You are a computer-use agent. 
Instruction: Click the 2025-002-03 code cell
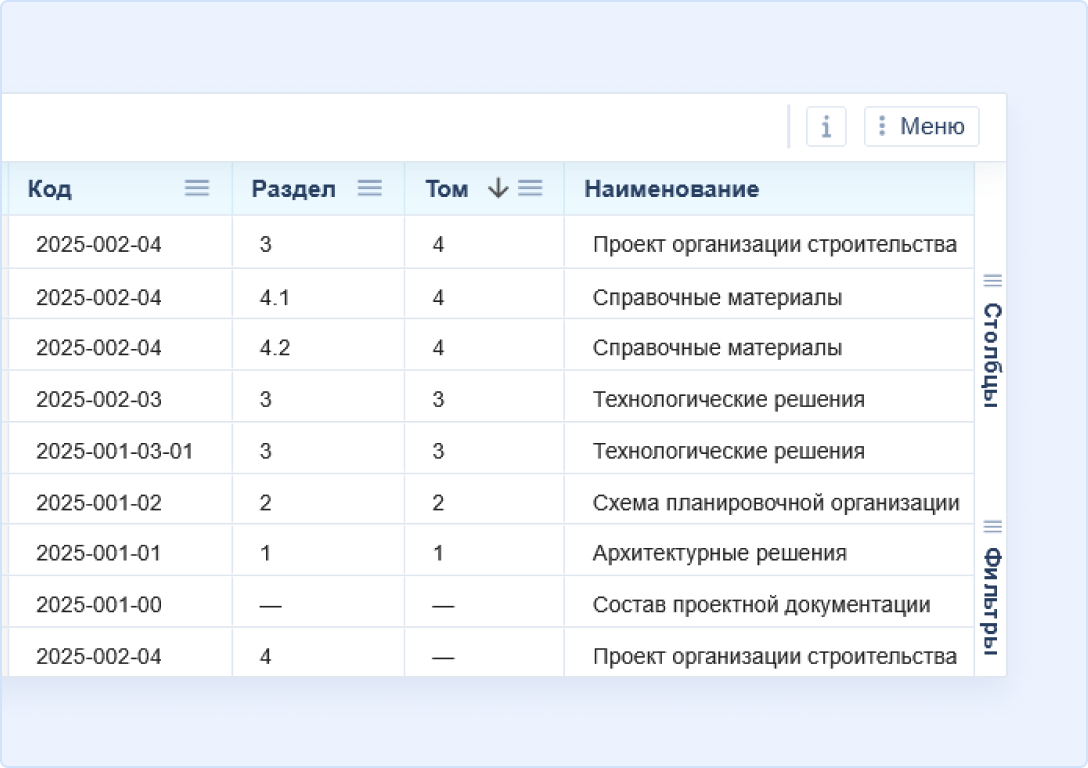coord(98,400)
